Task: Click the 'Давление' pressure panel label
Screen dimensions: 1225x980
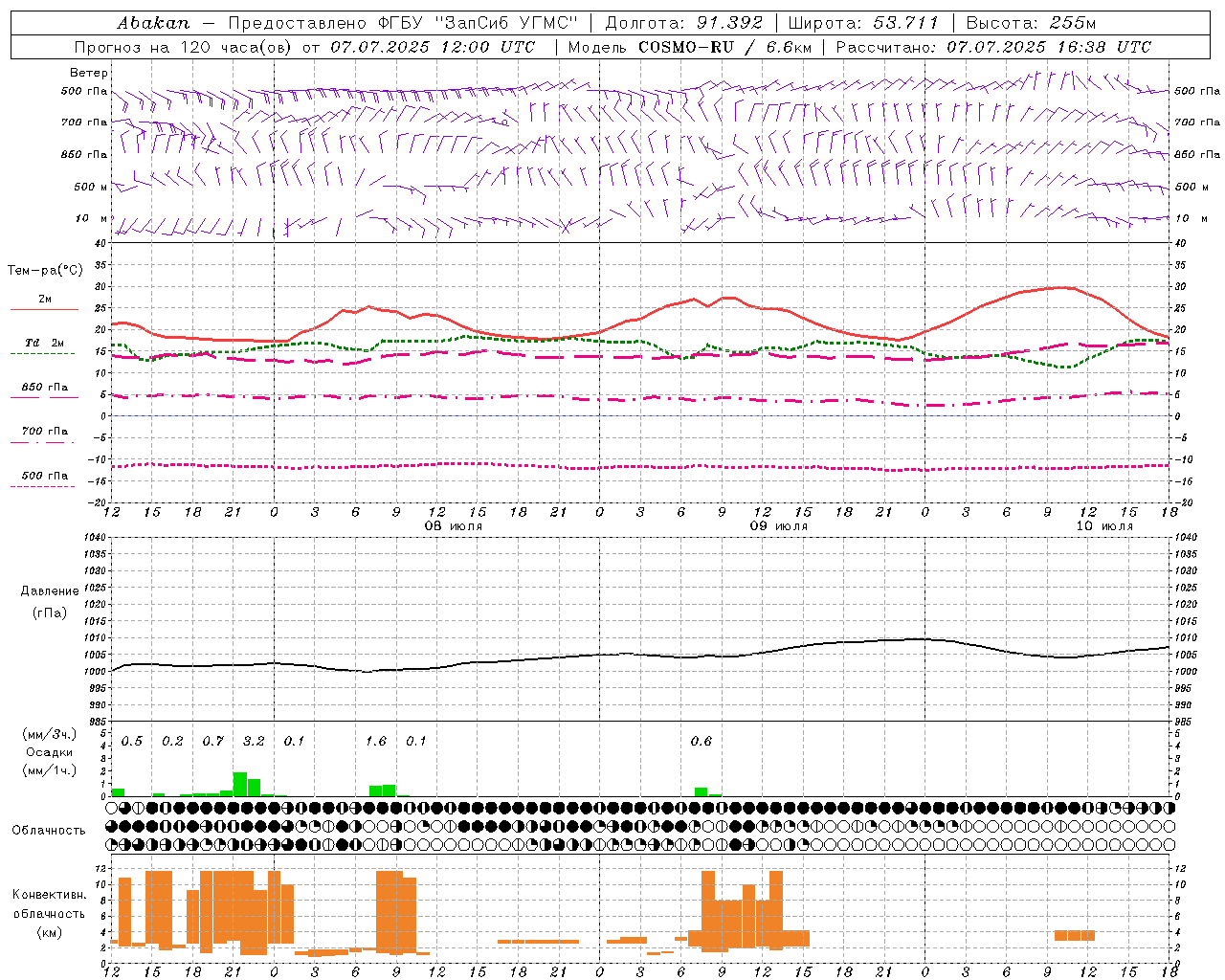Action: coord(50,591)
